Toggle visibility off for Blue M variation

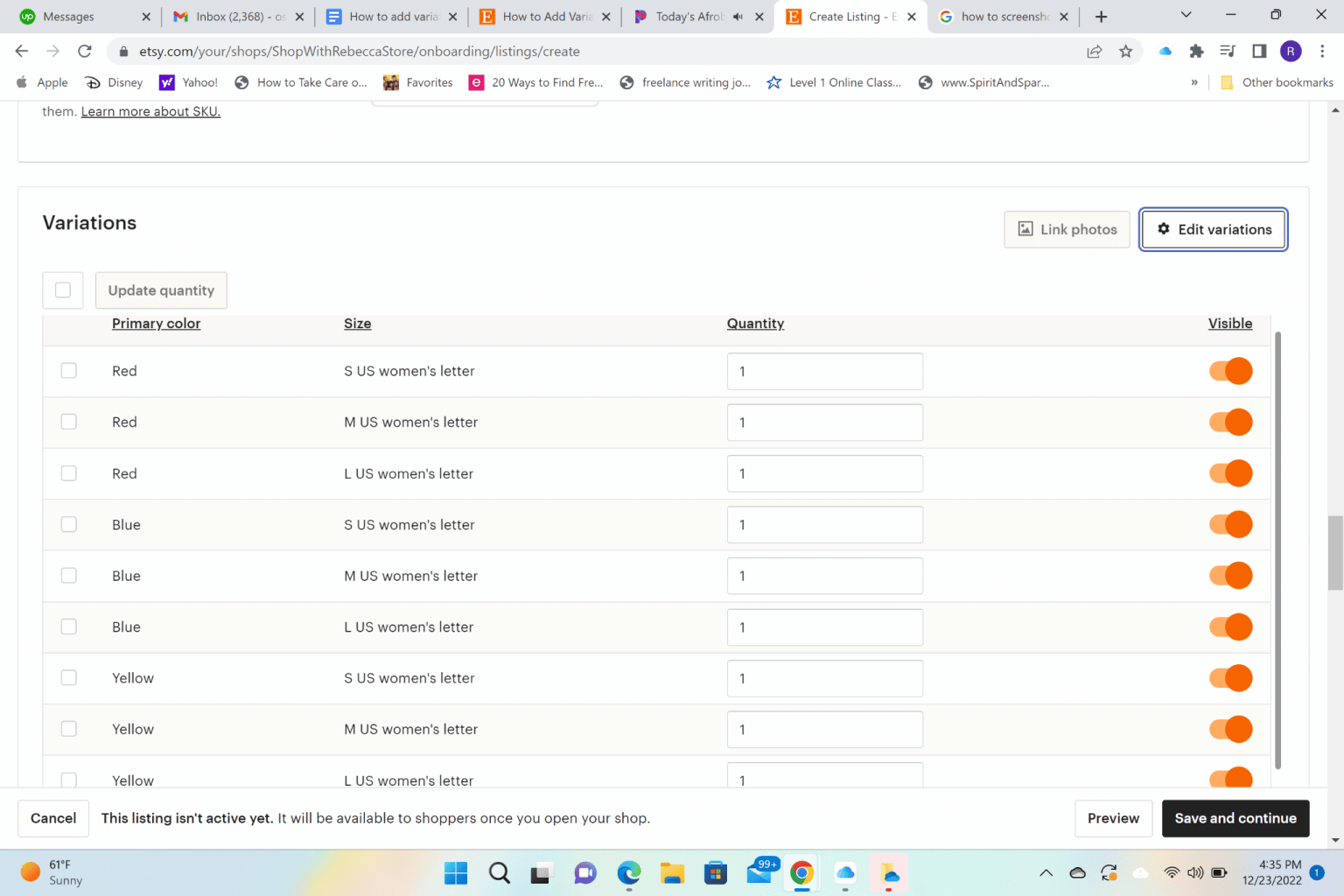click(x=1230, y=576)
